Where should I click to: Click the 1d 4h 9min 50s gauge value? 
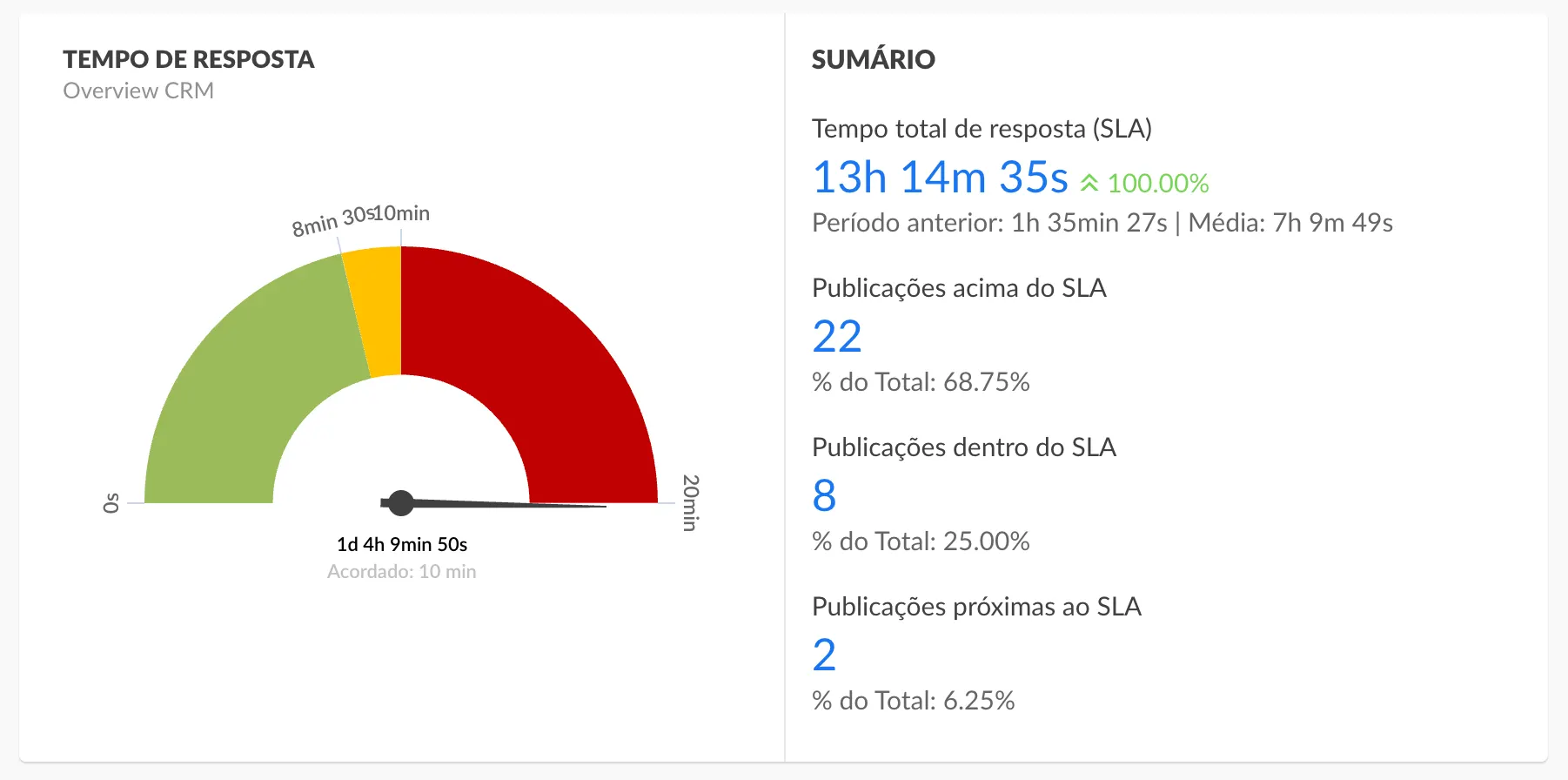(402, 545)
